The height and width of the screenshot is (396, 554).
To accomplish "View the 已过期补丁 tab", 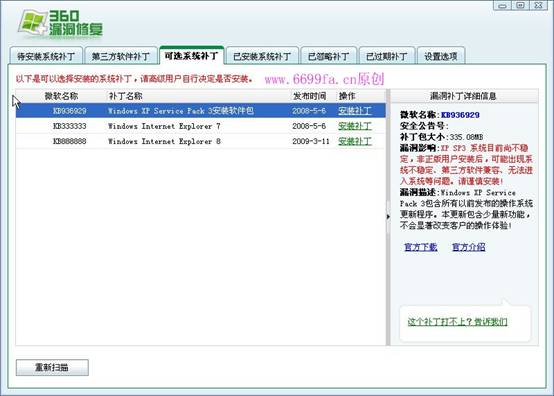I will click(387, 56).
